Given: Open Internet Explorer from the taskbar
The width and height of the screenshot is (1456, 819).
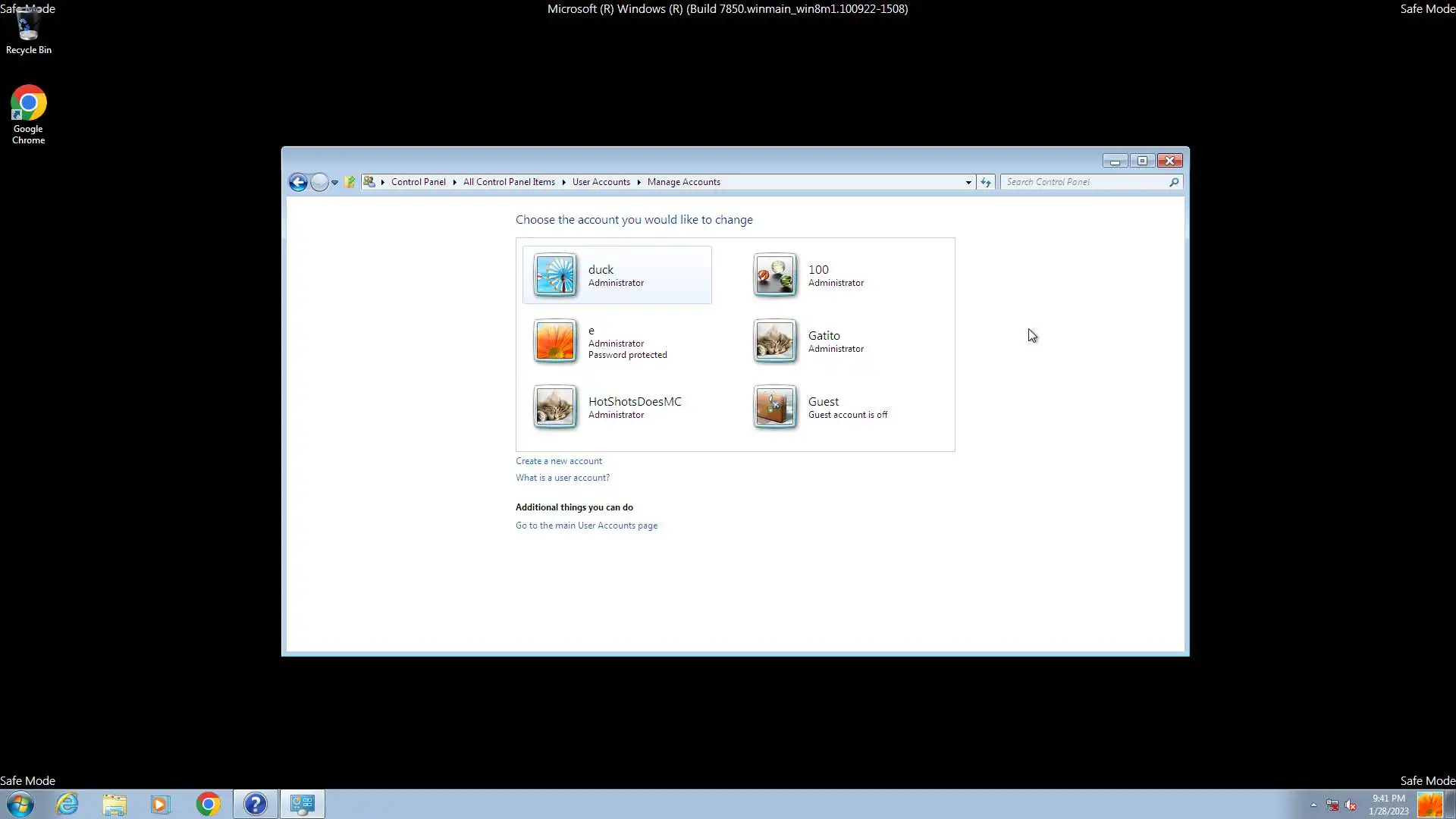Looking at the screenshot, I should [x=67, y=804].
